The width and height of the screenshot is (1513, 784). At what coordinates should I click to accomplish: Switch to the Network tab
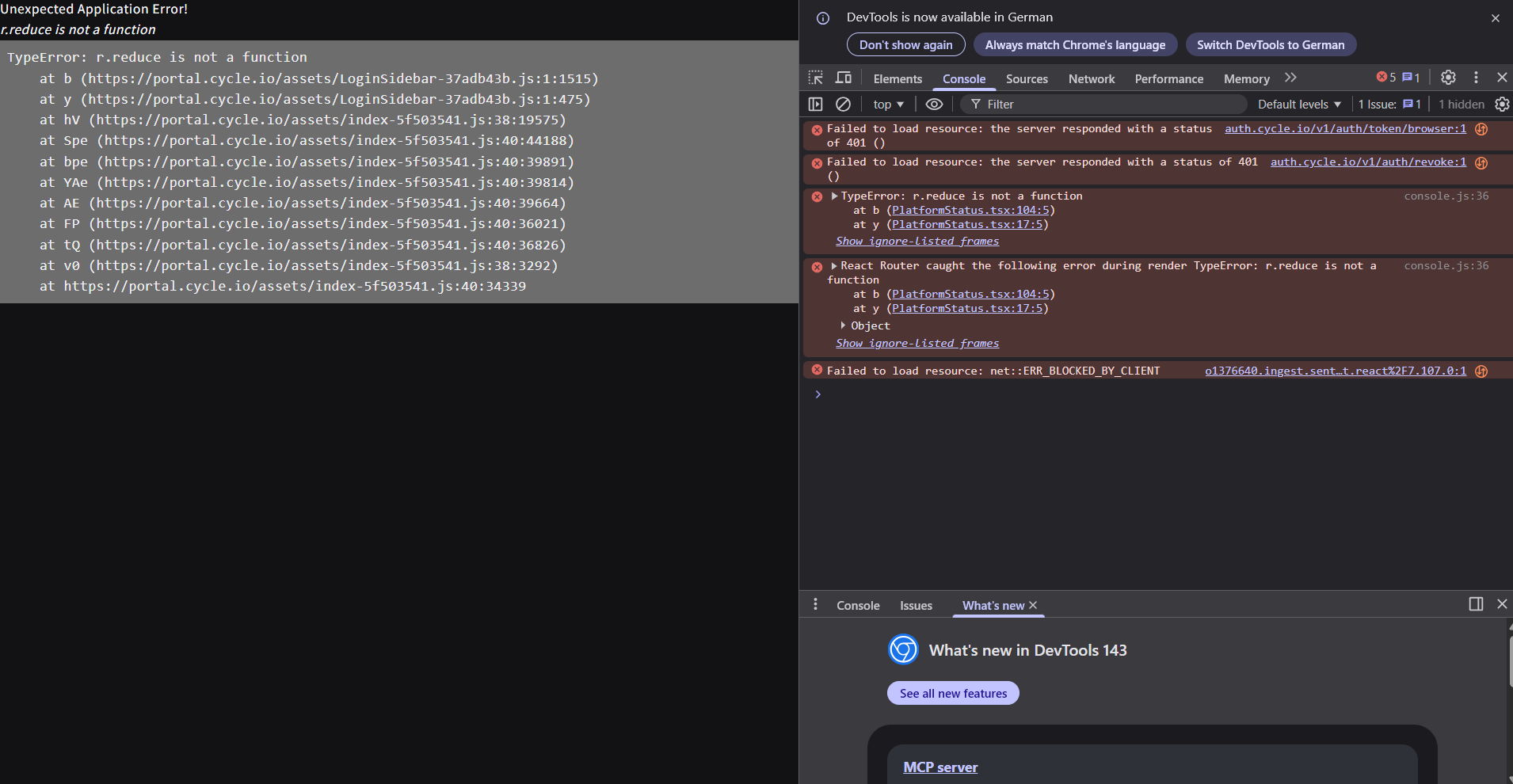point(1091,79)
